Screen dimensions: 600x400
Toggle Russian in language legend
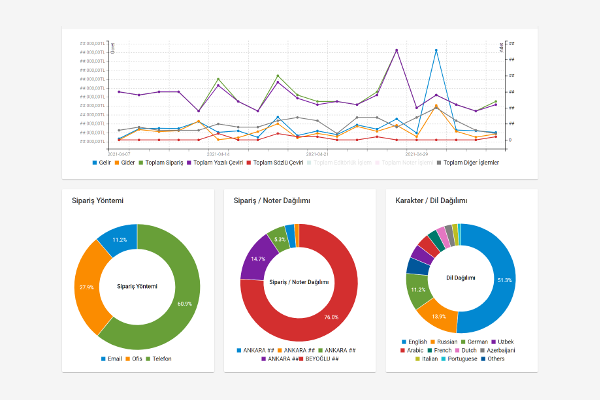(x=443, y=342)
